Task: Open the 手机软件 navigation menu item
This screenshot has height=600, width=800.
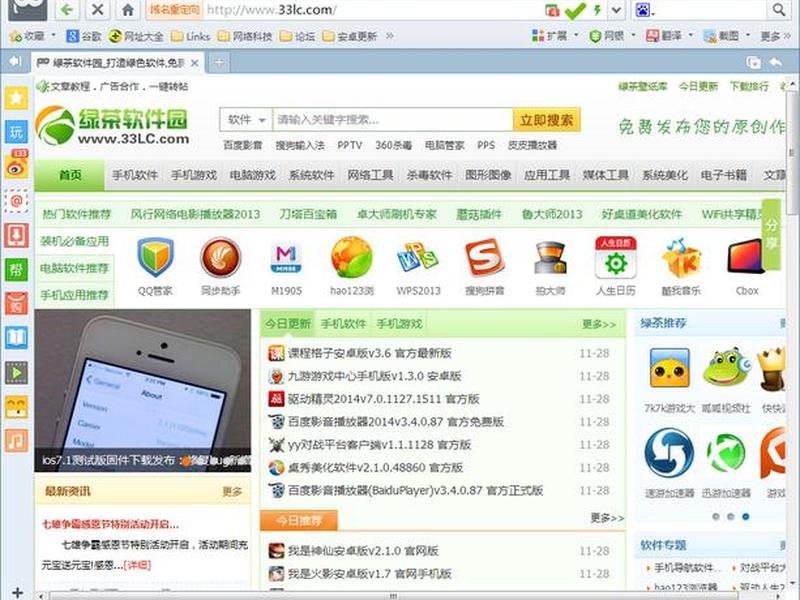Action: click(135, 175)
